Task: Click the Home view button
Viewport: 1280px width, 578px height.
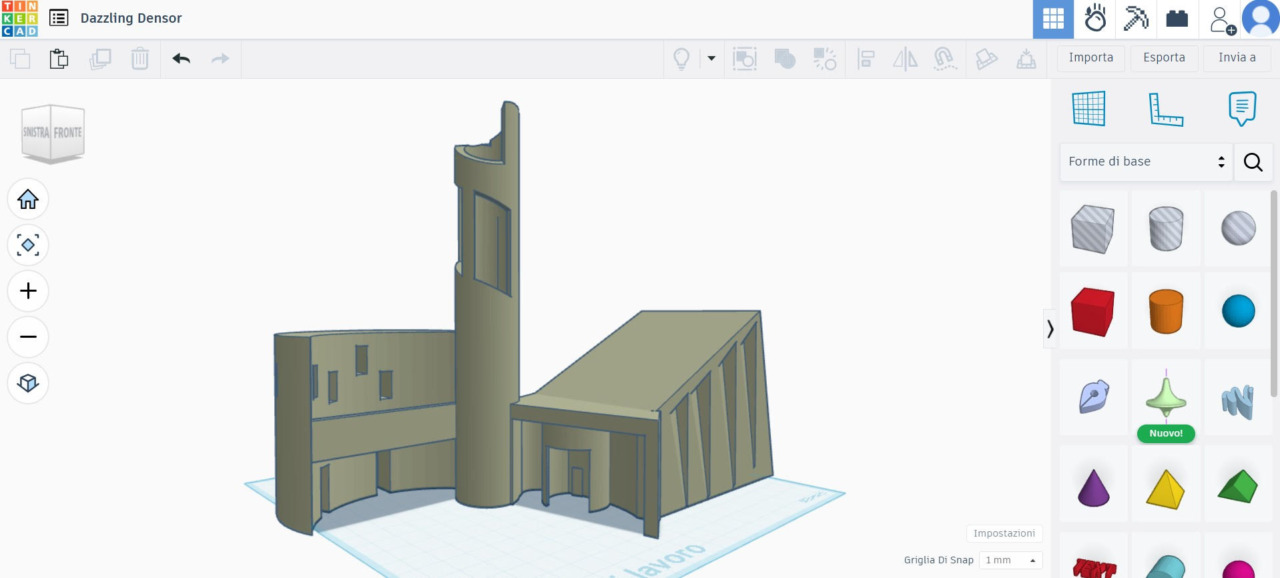Action: click(28, 199)
